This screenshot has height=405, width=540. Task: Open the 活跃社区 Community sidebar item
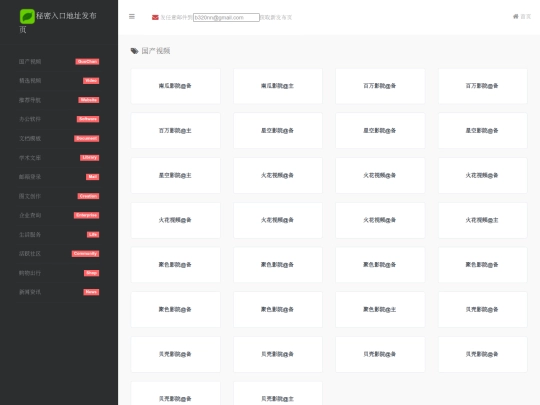(59, 254)
